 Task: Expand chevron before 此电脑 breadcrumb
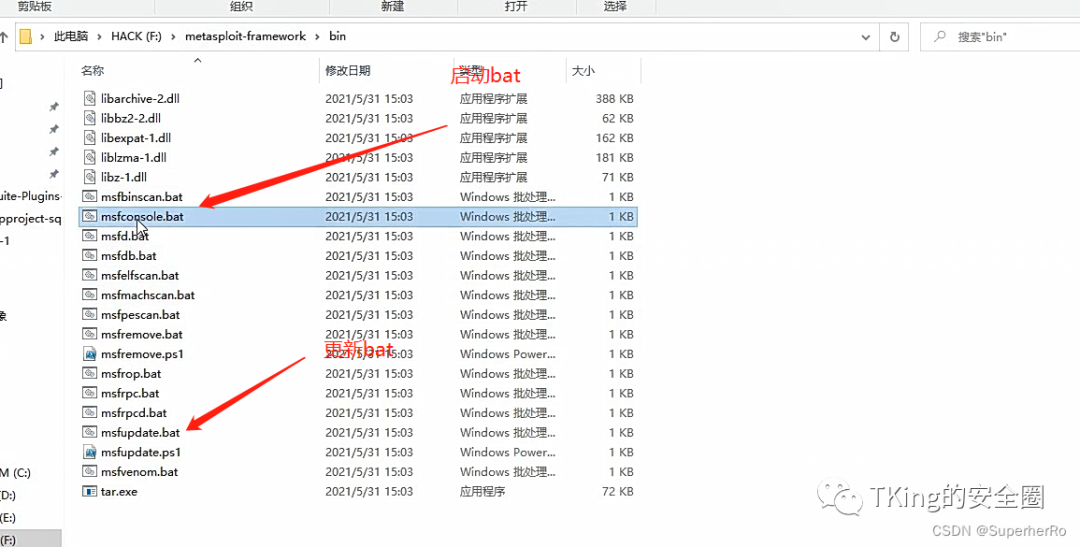(43, 37)
